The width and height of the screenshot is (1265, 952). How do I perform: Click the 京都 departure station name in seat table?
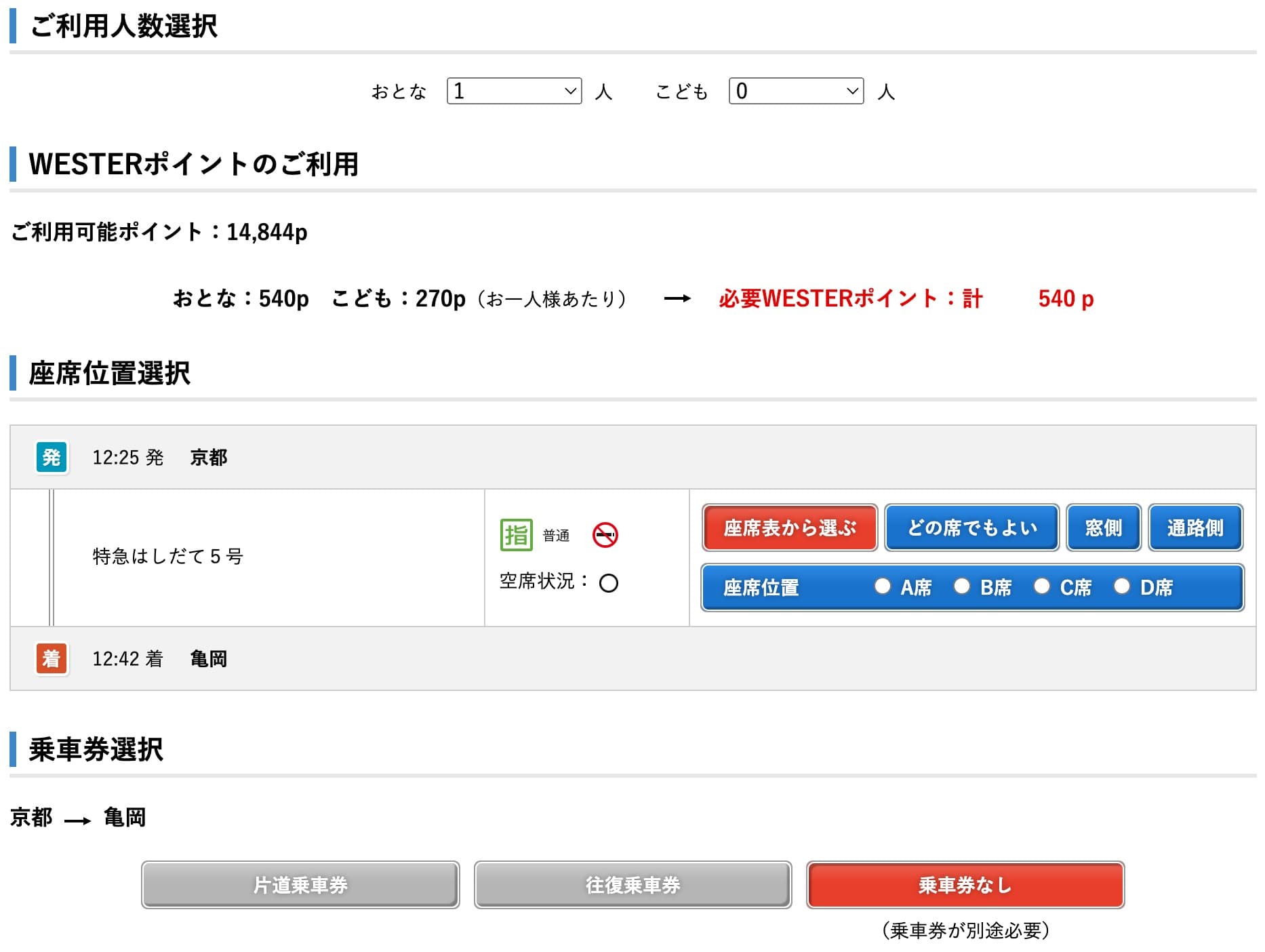tap(209, 458)
